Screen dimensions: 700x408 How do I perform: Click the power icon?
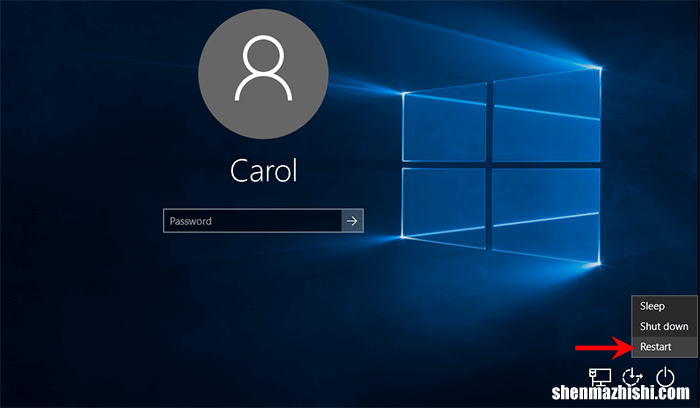pyautogui.click(x=665, y=376)
